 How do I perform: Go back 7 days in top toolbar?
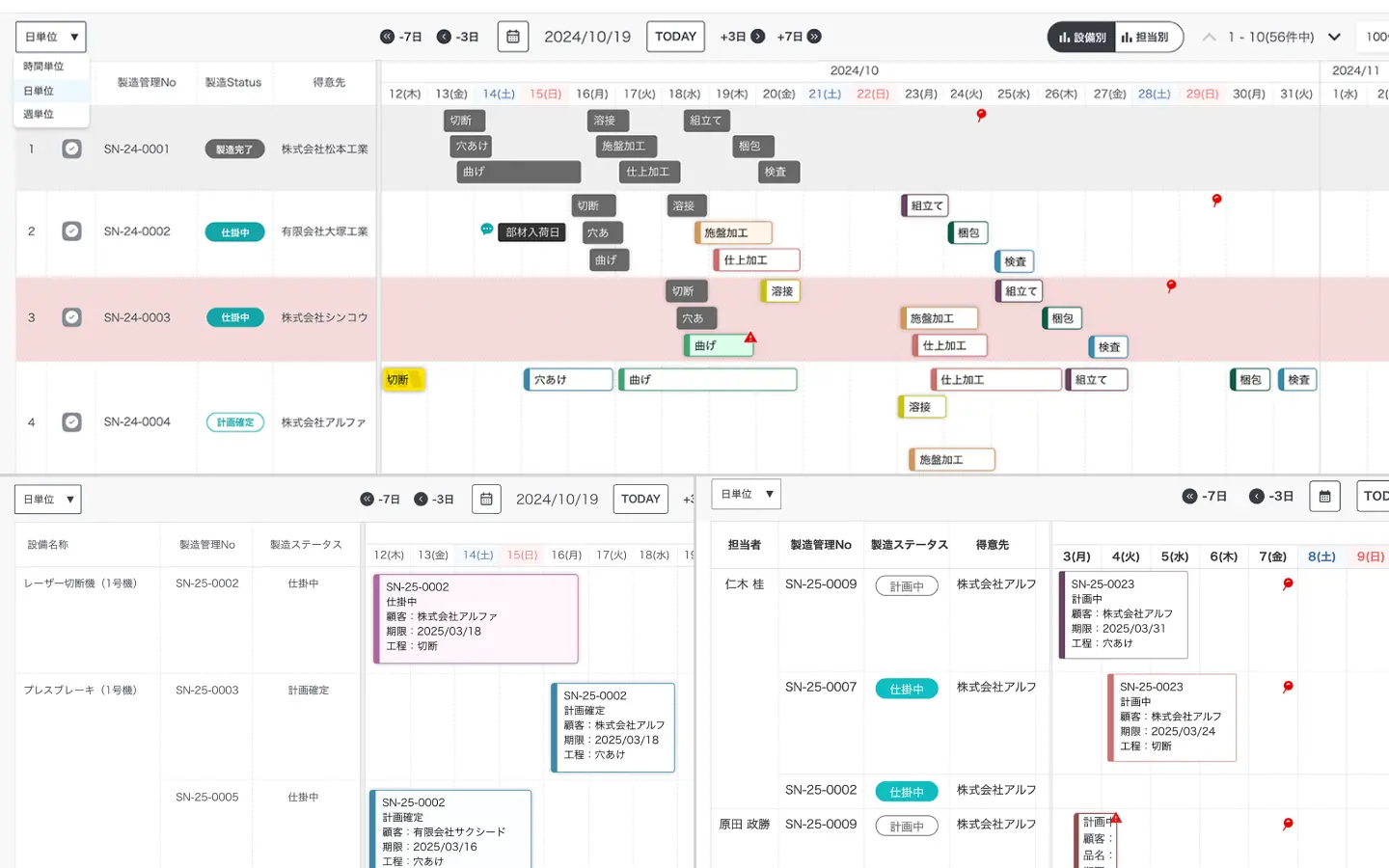click(401, 37)
